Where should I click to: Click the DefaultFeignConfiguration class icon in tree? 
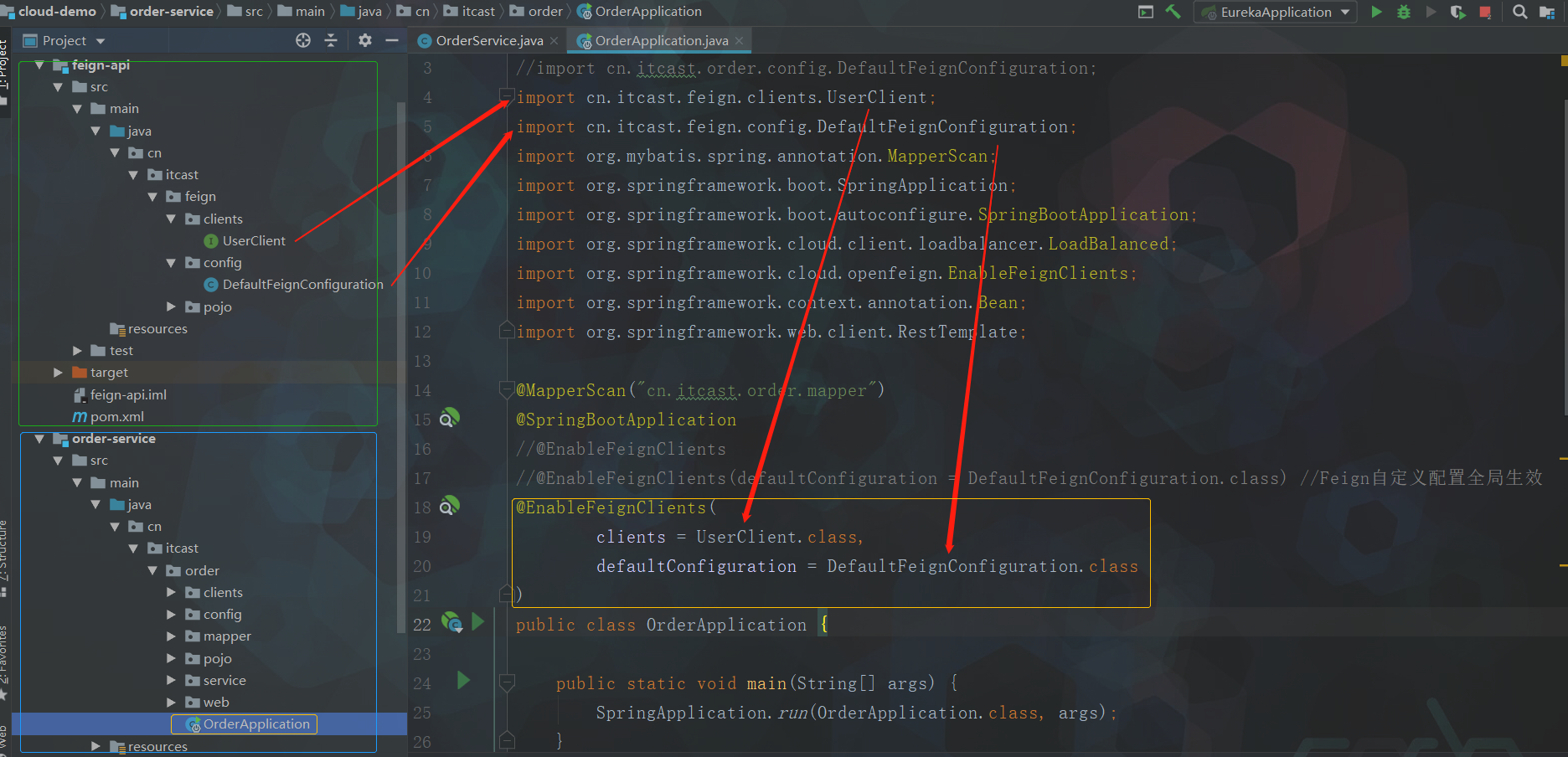tap(211, 285)
